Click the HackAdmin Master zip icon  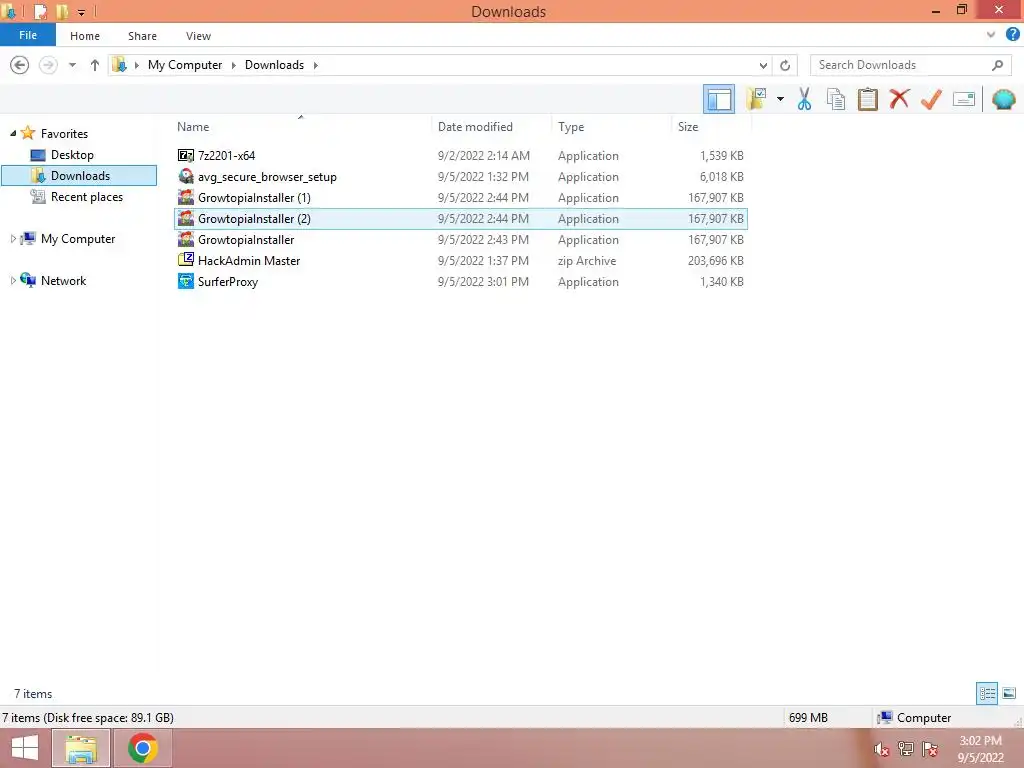pyautogui.click(x=186, y=260)
